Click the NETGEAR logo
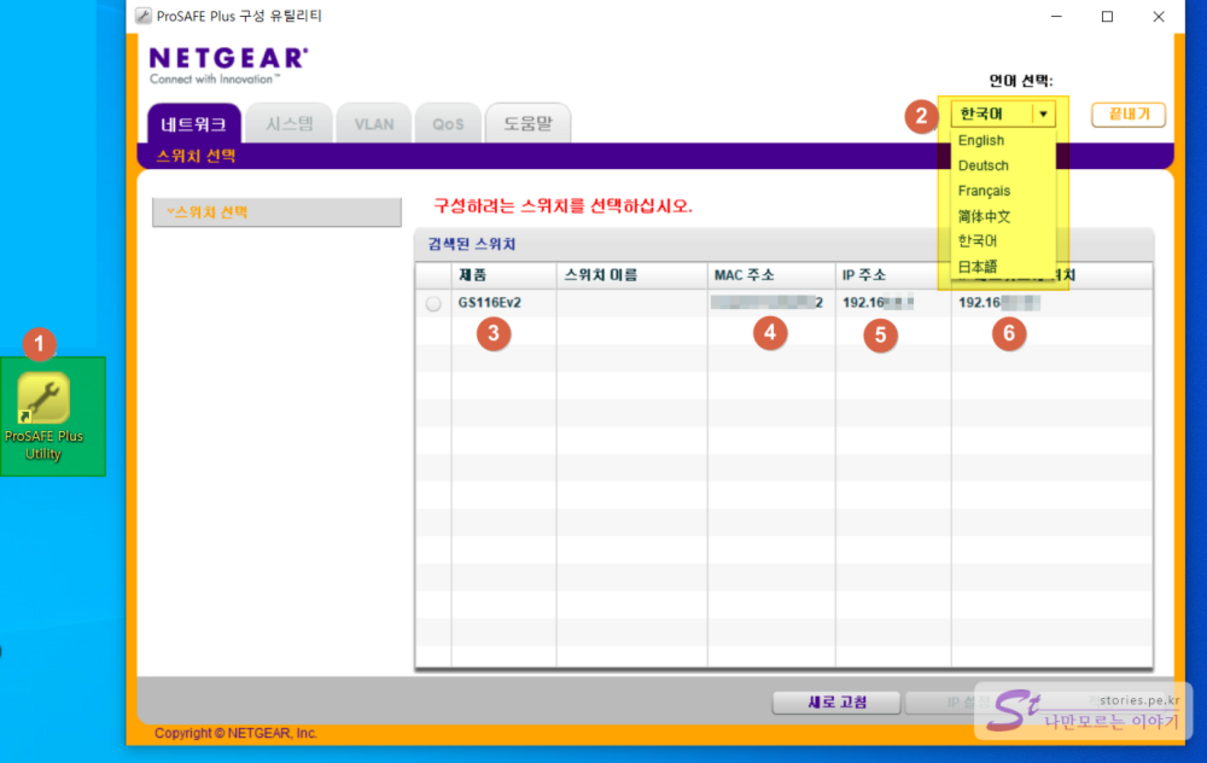The image size is (1207, 763). click(x=228, y=65)
